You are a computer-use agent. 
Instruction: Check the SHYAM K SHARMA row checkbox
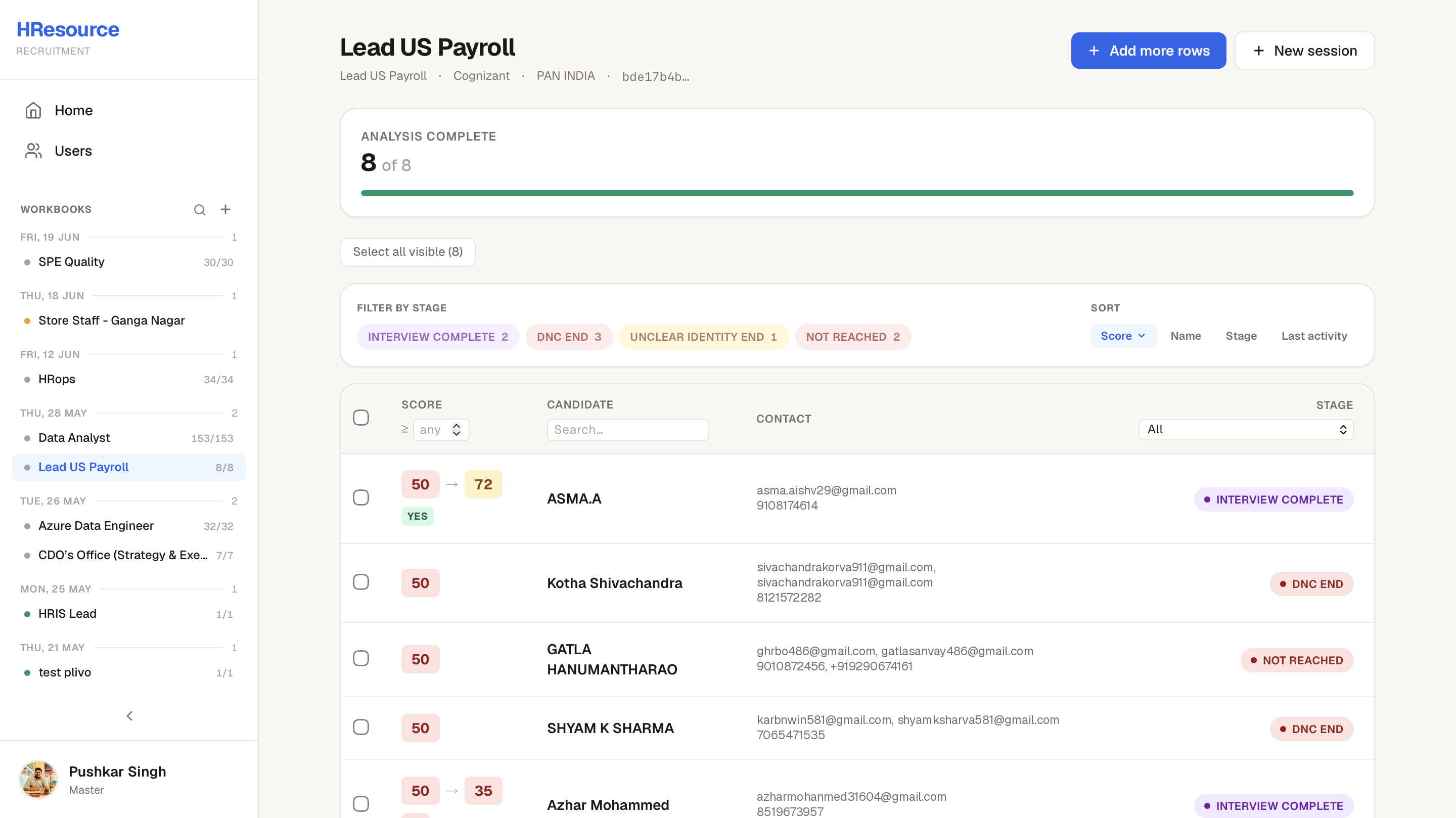point(360,728)
